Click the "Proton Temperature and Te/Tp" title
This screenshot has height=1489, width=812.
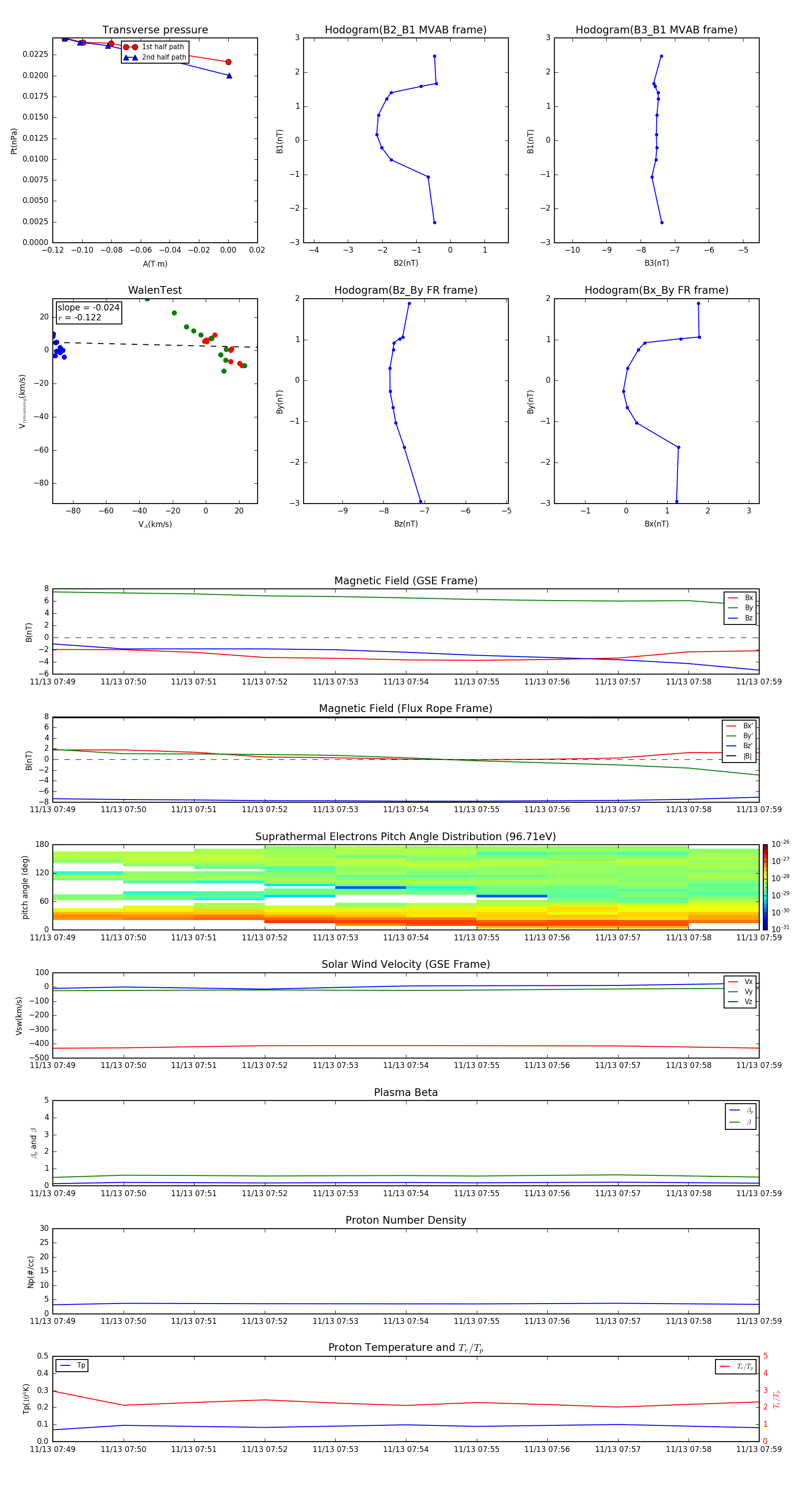coord(406,1348)
